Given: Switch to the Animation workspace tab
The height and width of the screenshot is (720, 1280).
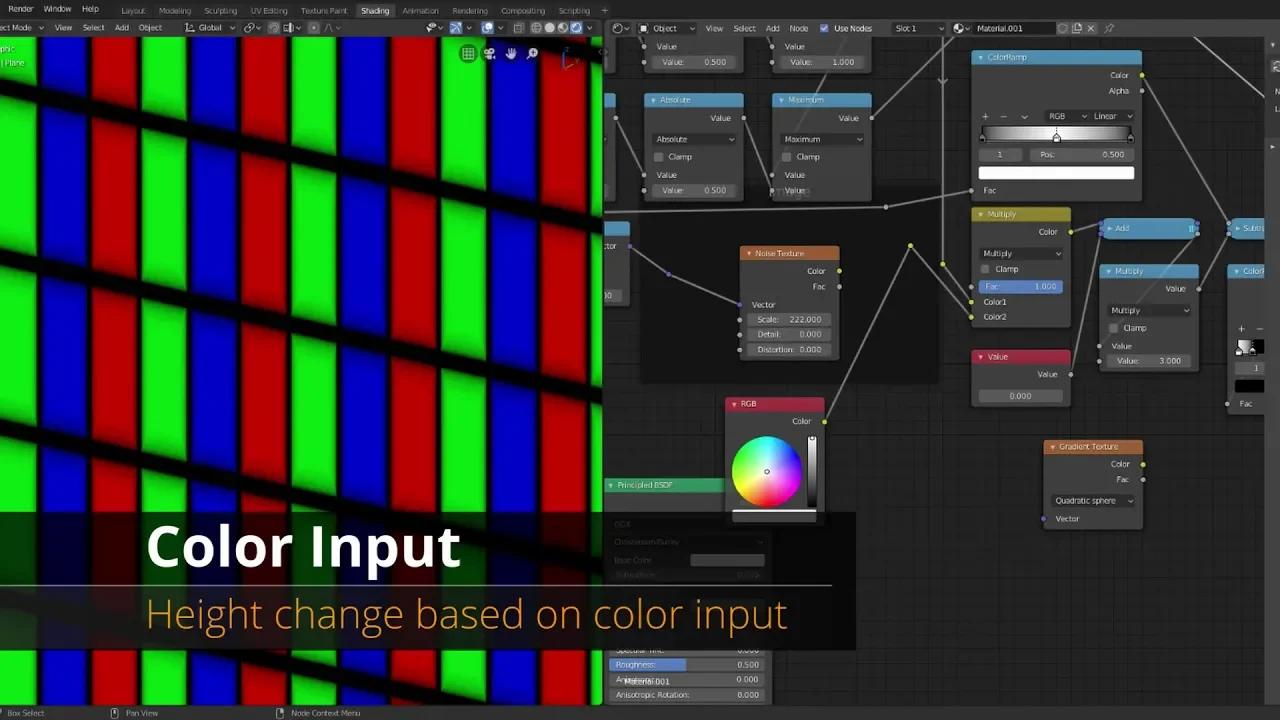Looking at the screenshot, I should click(420, 10).
